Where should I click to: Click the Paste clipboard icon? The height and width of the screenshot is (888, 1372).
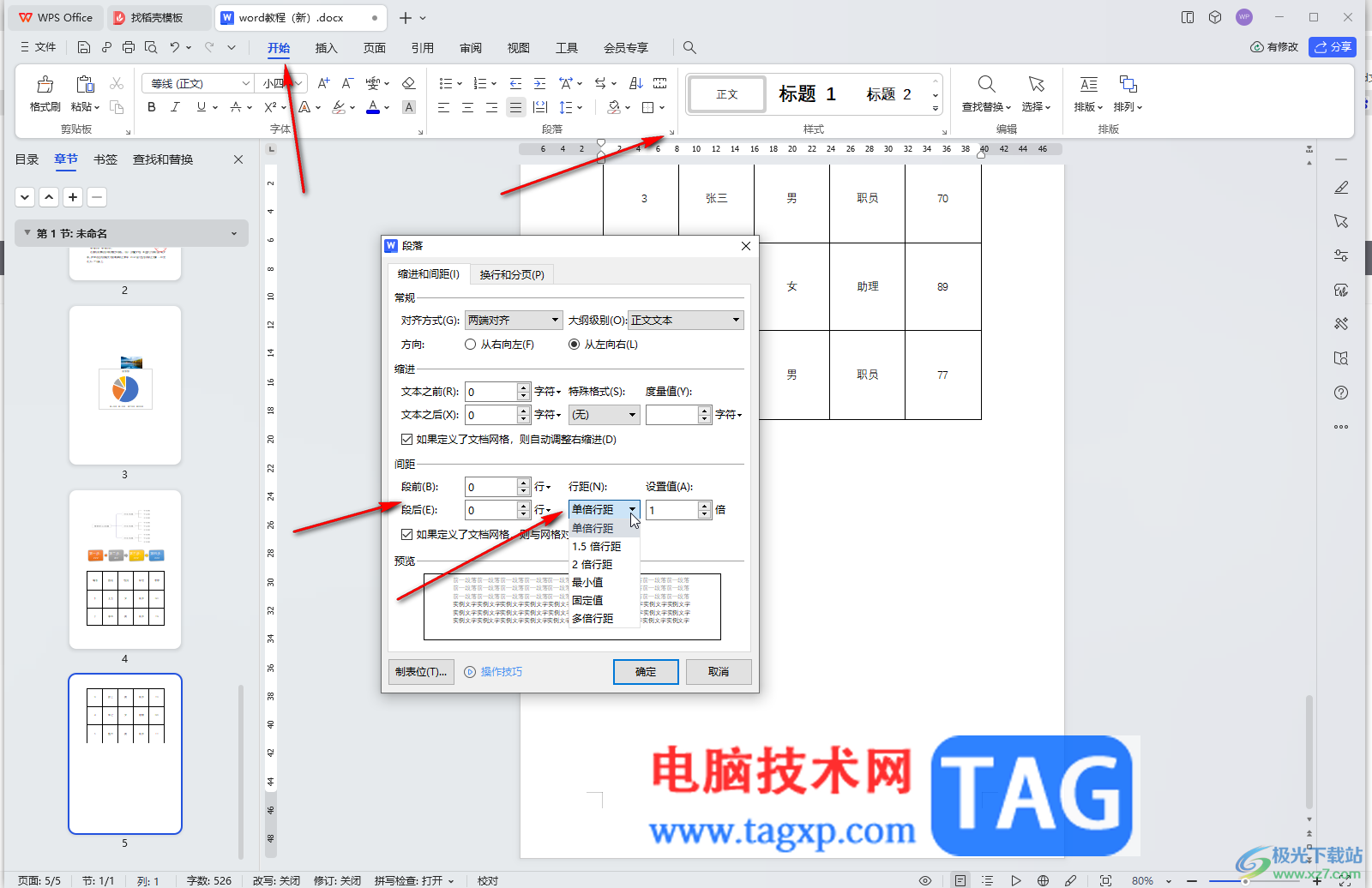(x=85, y=84)
